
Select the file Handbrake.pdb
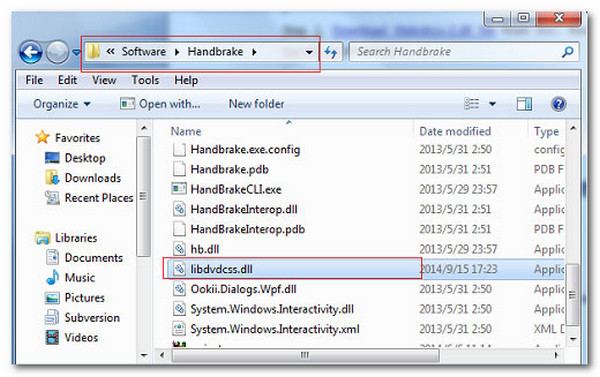229,169
